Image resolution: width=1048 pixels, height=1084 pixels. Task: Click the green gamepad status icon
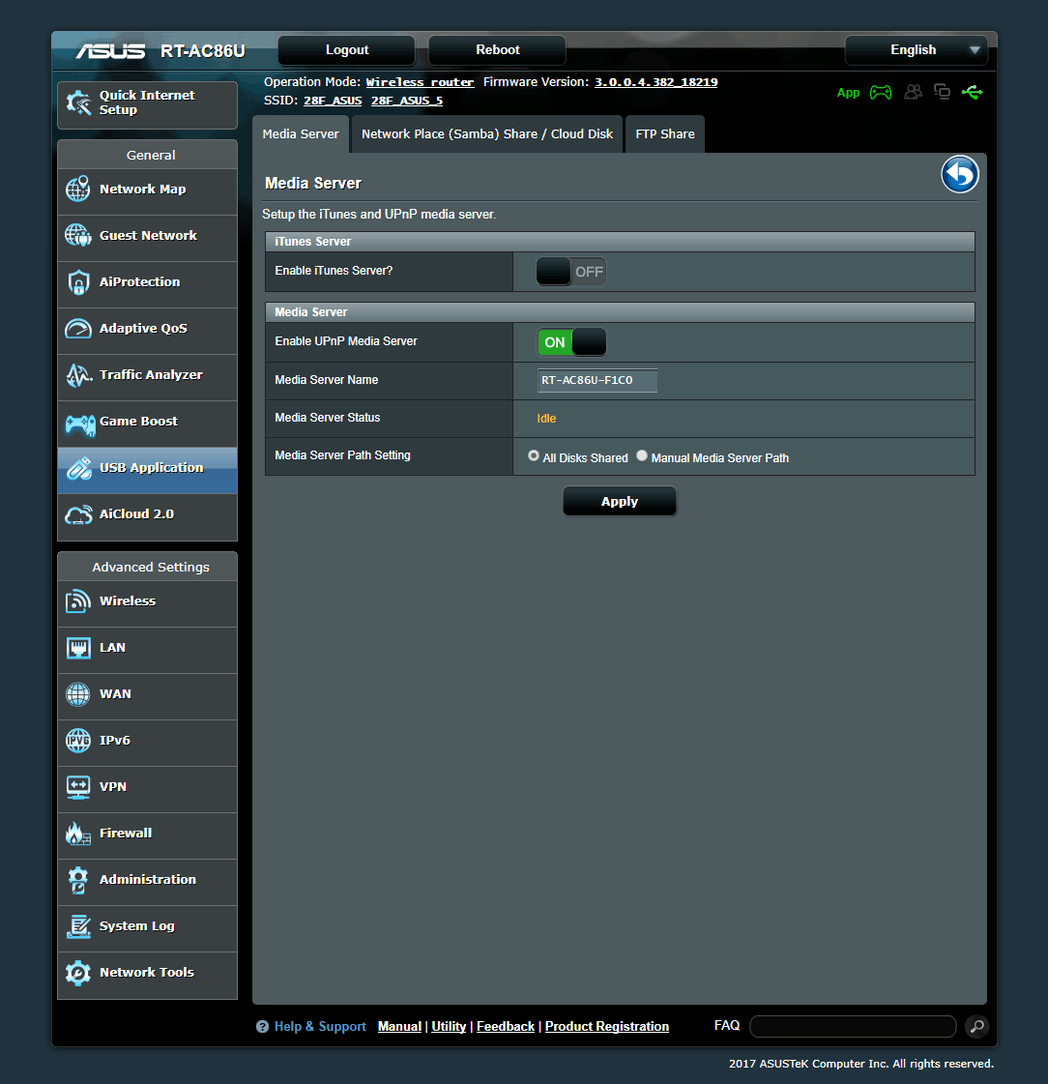pyautogui.click(x=881, y=92)
